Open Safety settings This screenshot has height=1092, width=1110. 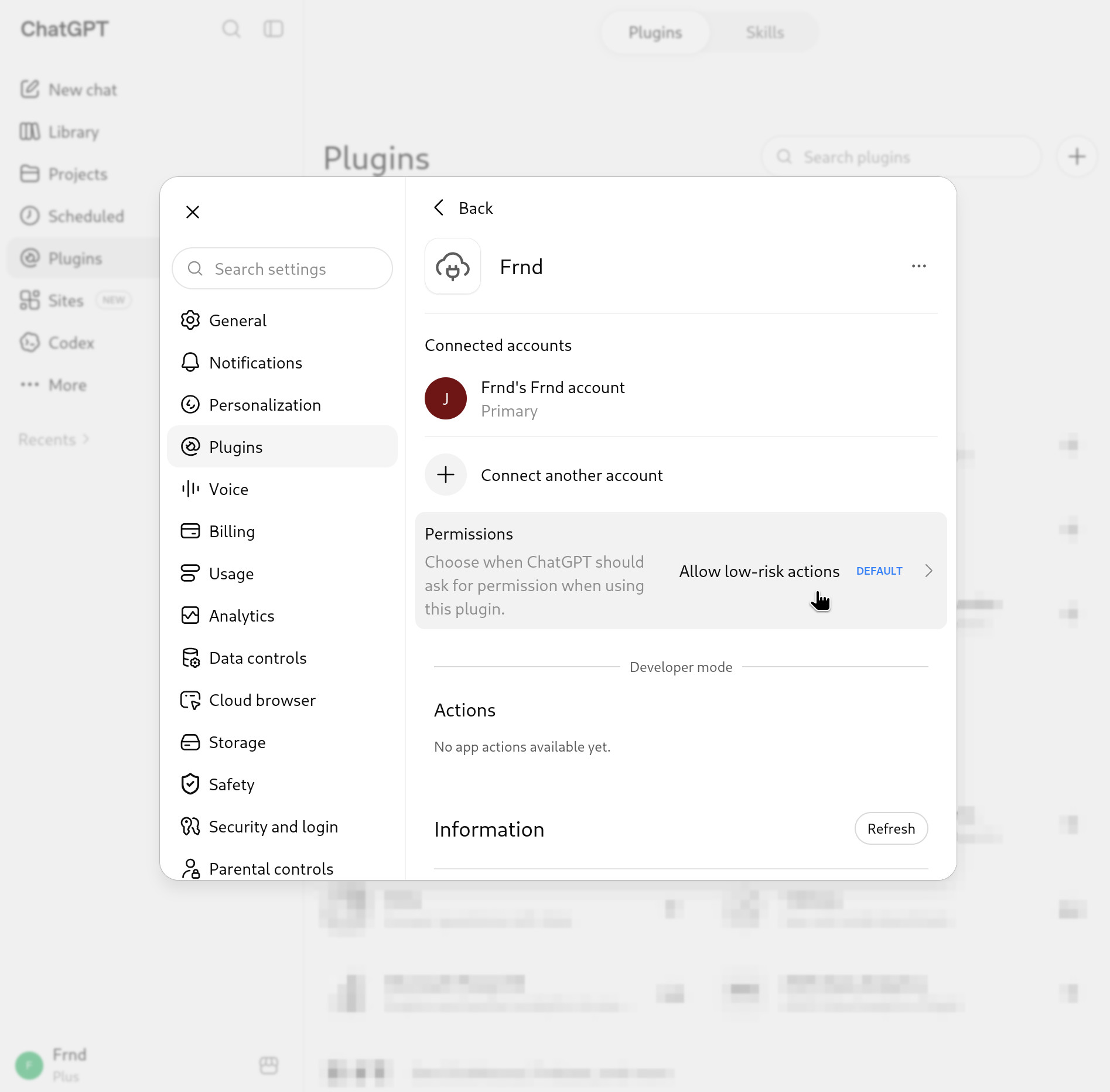click(282, 784)
